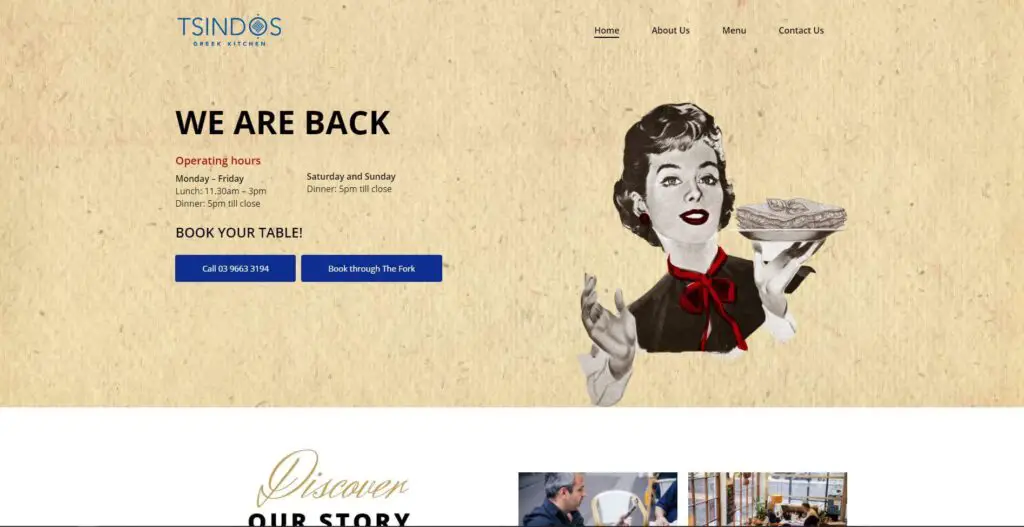Click the plate of food illustration
This screenshot has height=527, width=1024.
click(x=790, y=220)
